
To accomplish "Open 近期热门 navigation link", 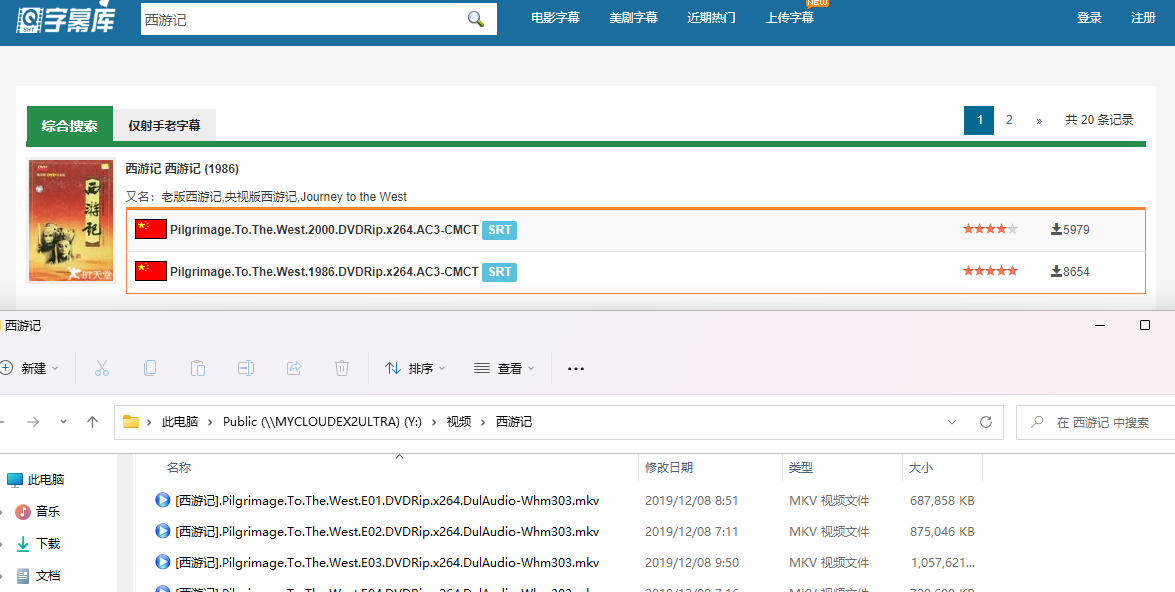I will pyautogui.click(x=711, y=18).
